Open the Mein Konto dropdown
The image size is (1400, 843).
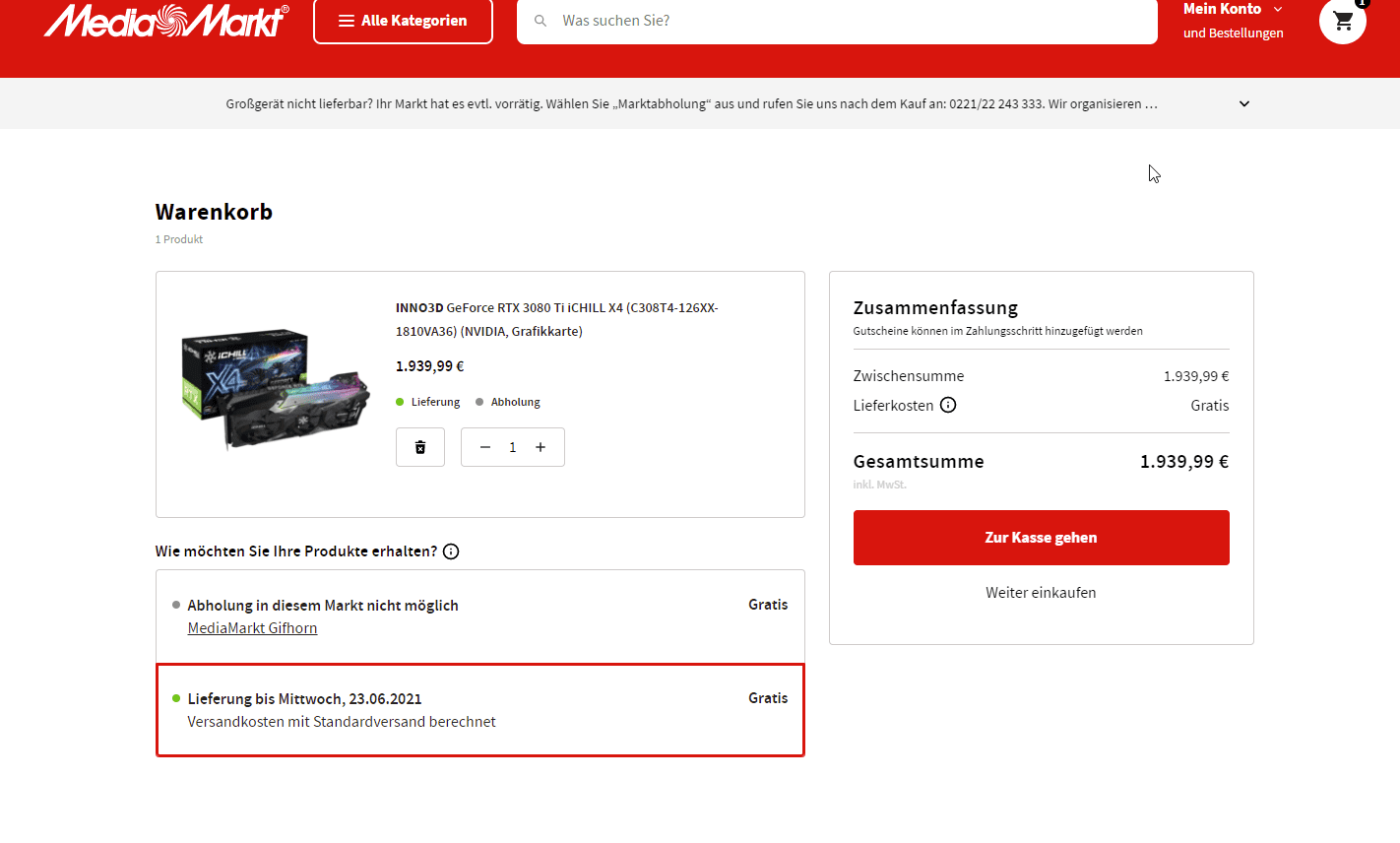tap(1233, 9)
